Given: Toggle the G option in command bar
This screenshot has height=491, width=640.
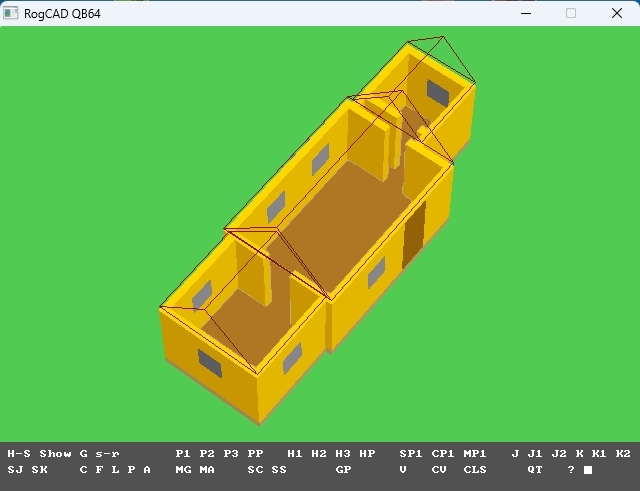Looking at the screenshot, I should 83,454.
